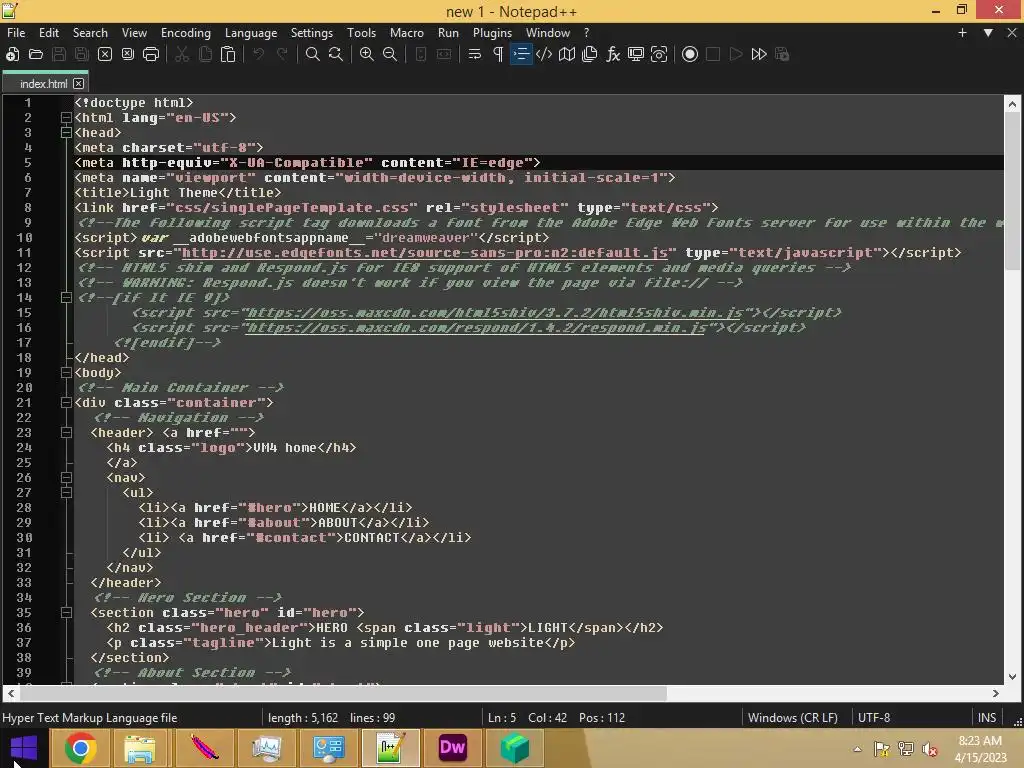Open the Function List fx icon
Image resolution: width=1024 pixels, height=768 pixels.
click(x=613, y=54)
